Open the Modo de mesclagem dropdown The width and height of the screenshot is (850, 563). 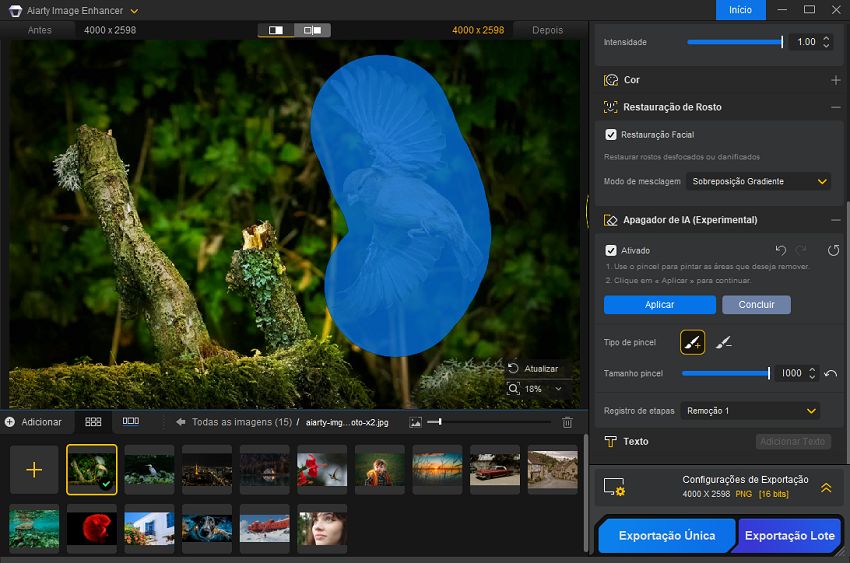click(758, 182)
